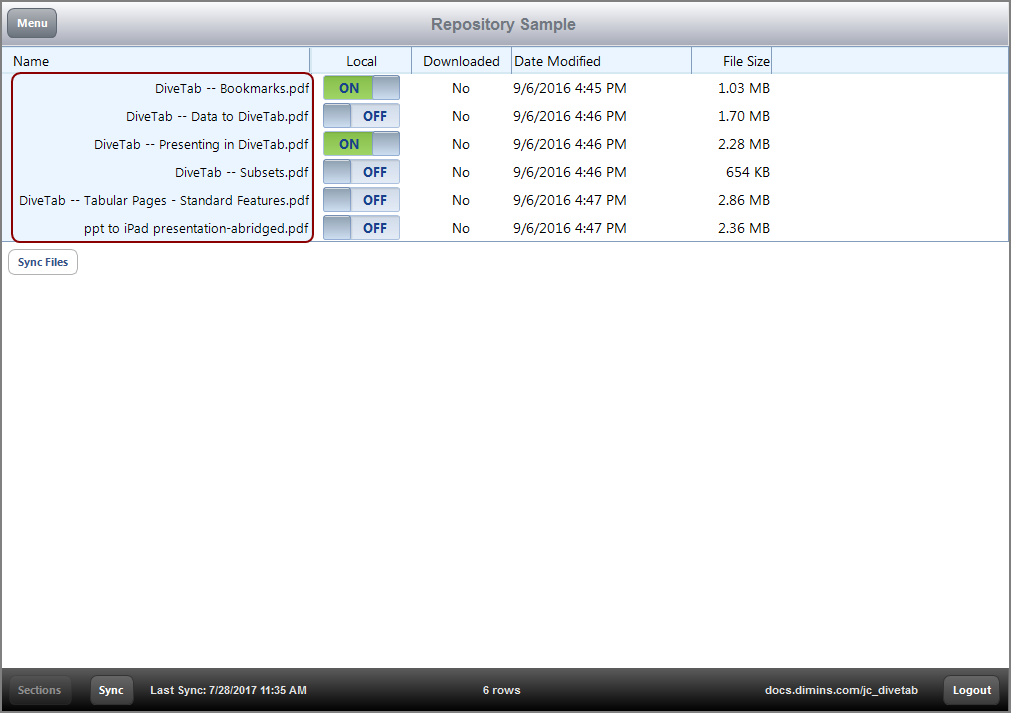Image resolution: width=1011 pixels, height=713 pixels.
Task: Select file DiveTab -- Bookmarks.pdf
Action: (232, 88)
